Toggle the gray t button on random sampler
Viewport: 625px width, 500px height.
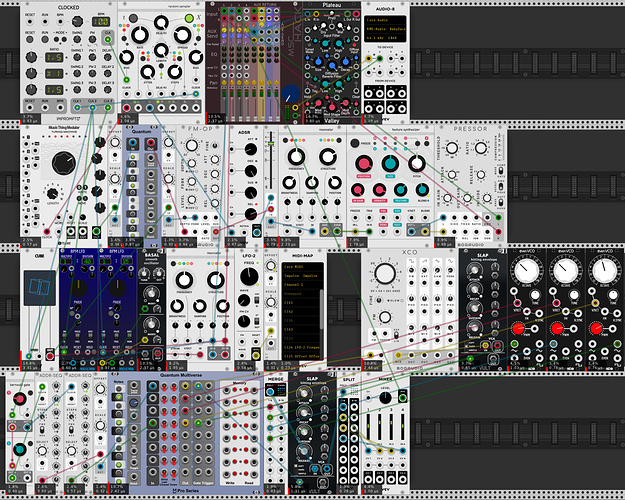click(x=133, y=18)
